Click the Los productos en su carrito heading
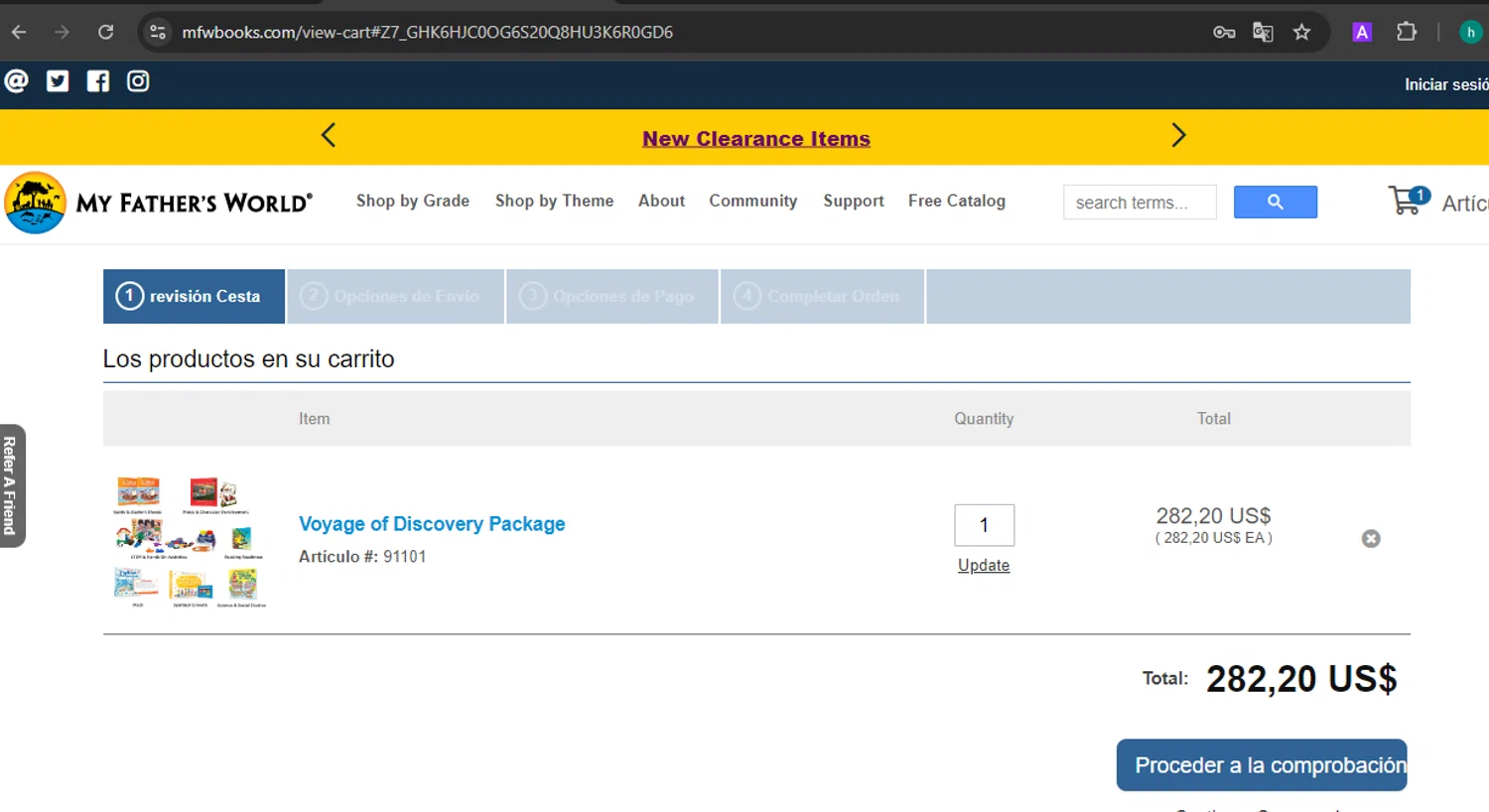Image resolution: width=1489 pixels, height=812 pixels. coord(248,358)
